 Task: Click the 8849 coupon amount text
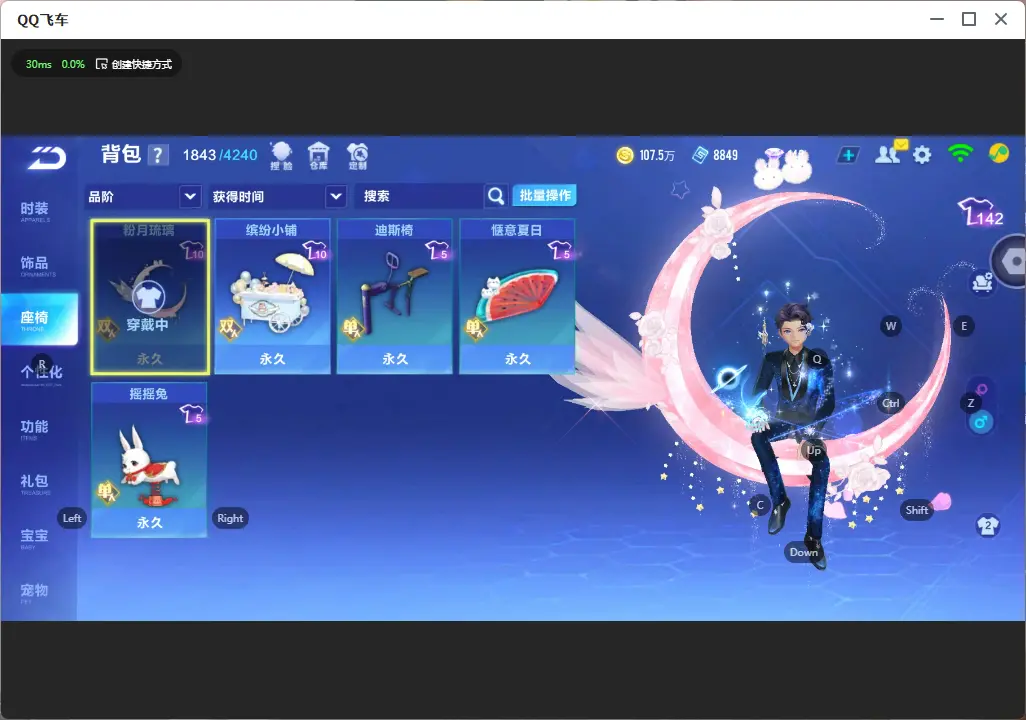(x=725, y=156)
